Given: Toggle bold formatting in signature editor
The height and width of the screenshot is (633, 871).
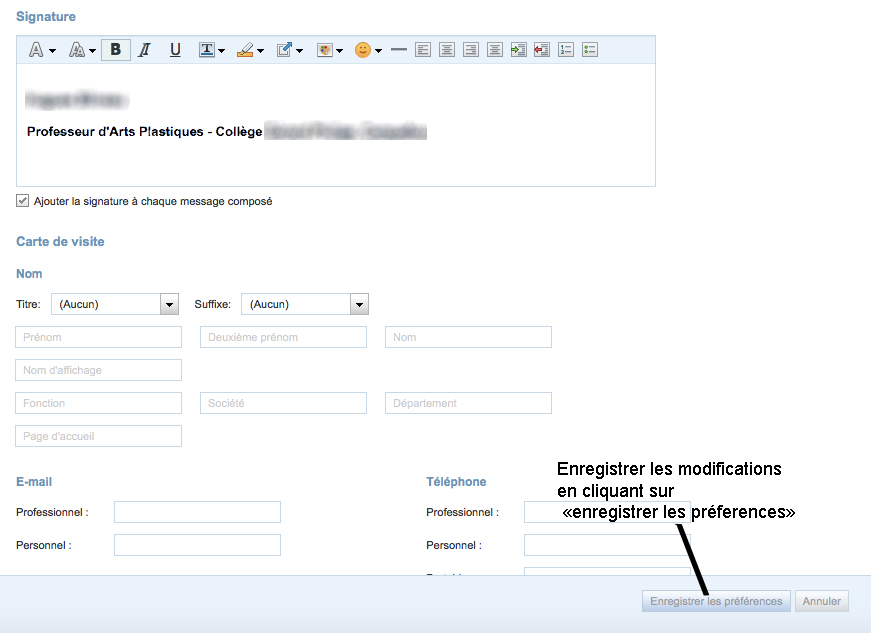Looking at the screenshot, I should (x=115, y=50).
